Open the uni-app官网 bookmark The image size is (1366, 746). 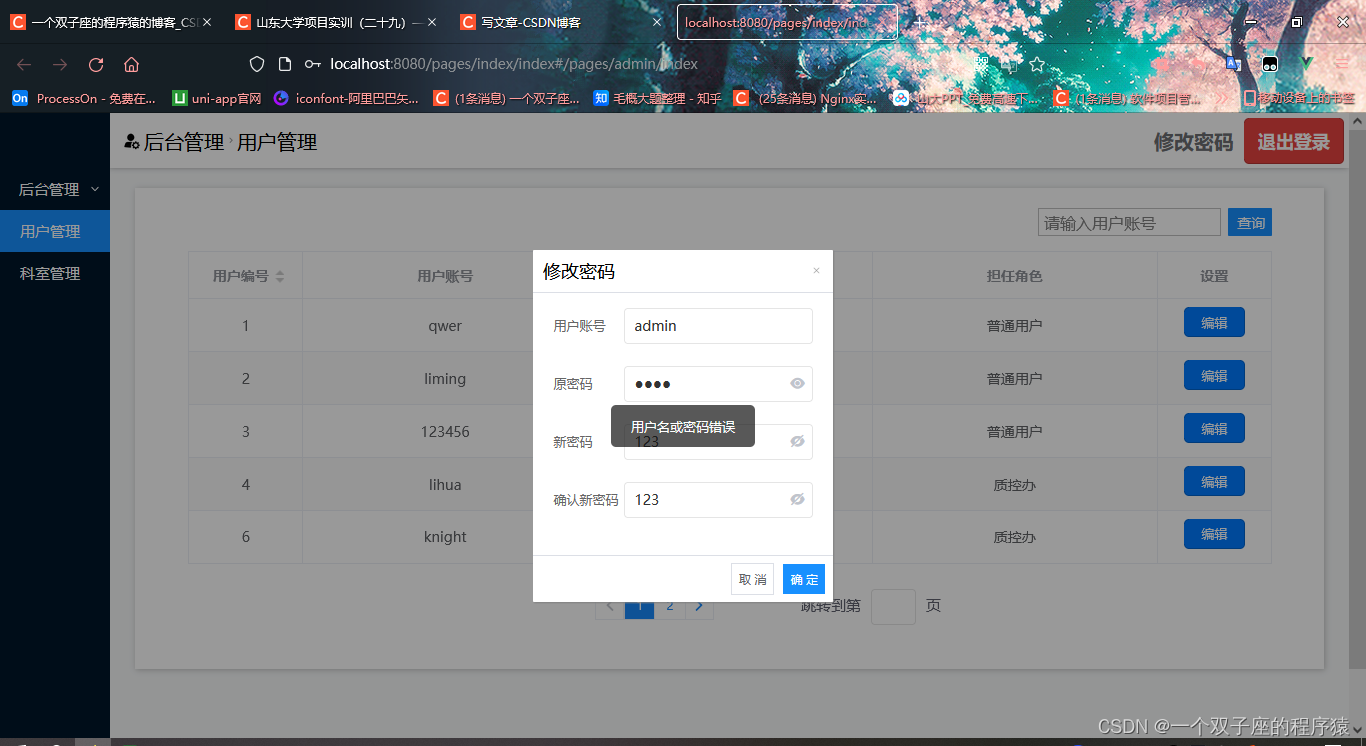[x=217, y=98]
